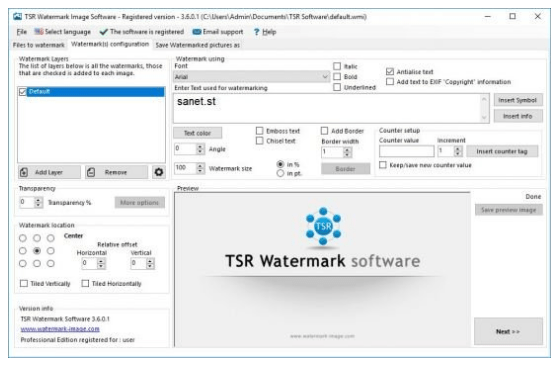Click Insert counter tag button
The height and width of the screenshot is (365, 557).
[x=502, y=152]
